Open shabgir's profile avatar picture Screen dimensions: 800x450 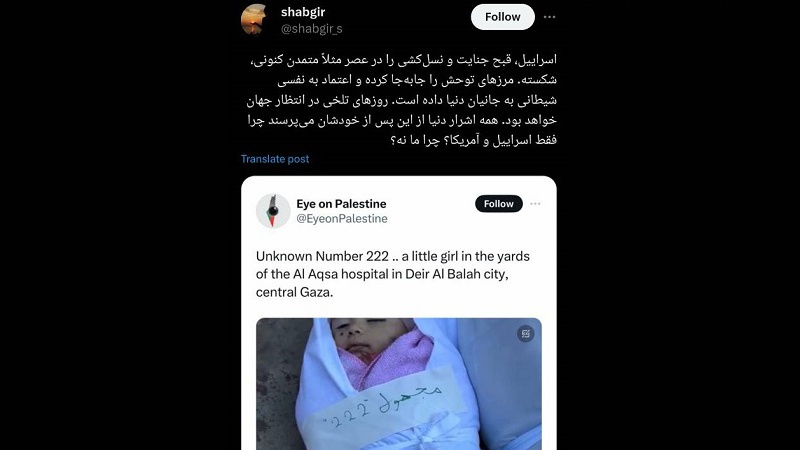(x=255, y=19)
